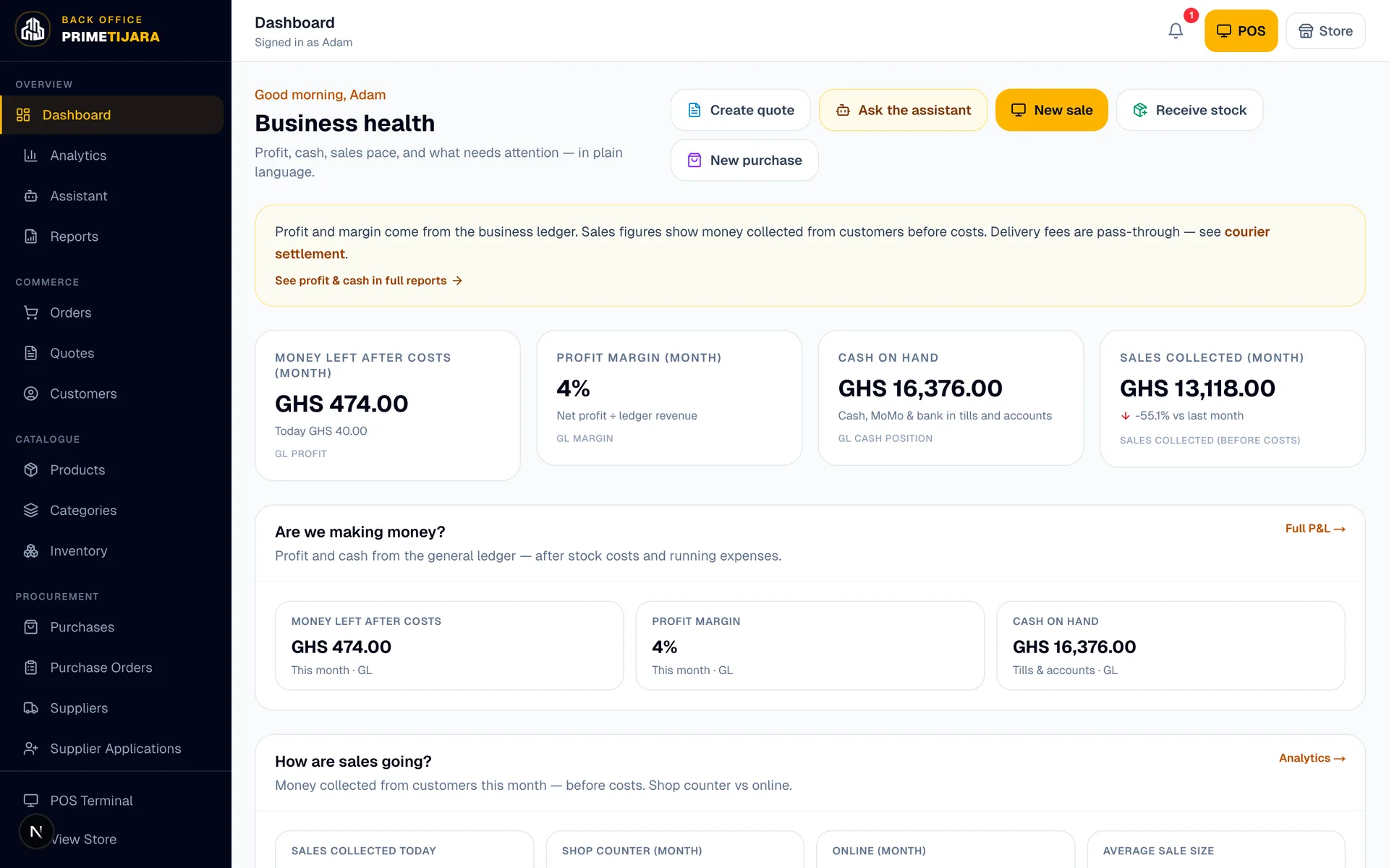Click the '-55.1% vs last month' text

pos(1189,416)
